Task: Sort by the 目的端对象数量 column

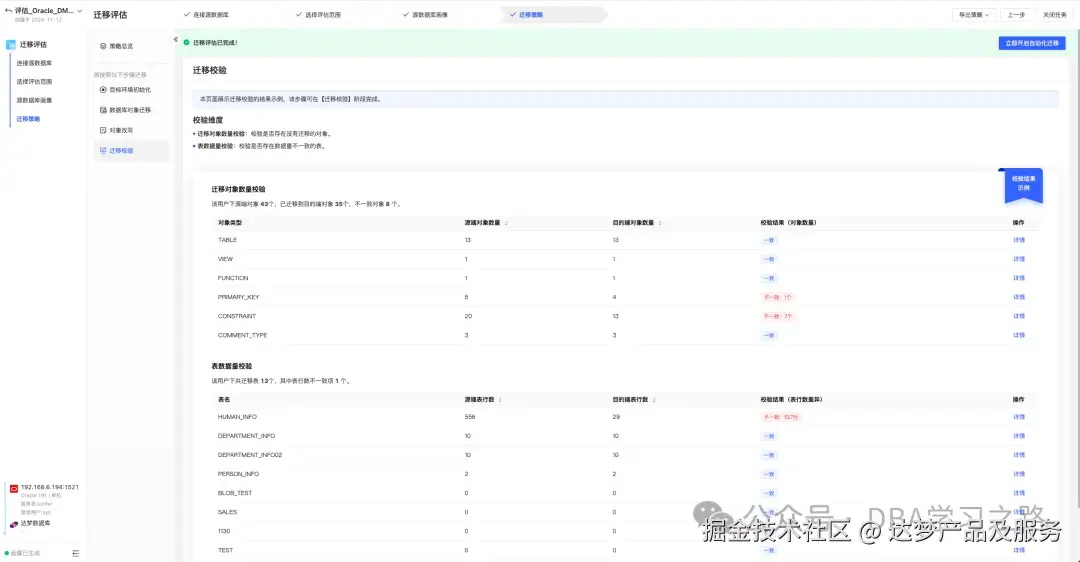Action: pos(660,223)
